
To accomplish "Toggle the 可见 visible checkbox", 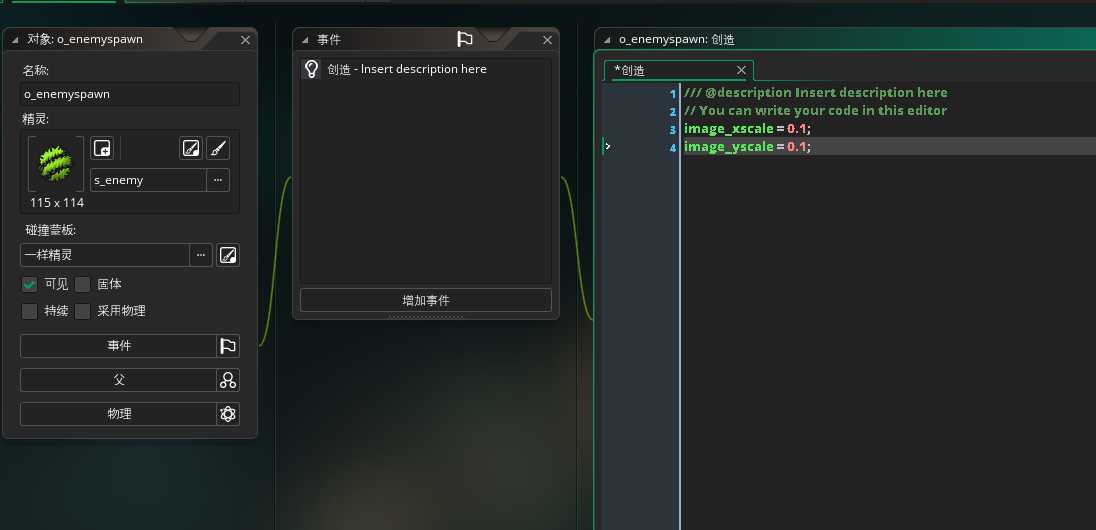I will (29, 284).
